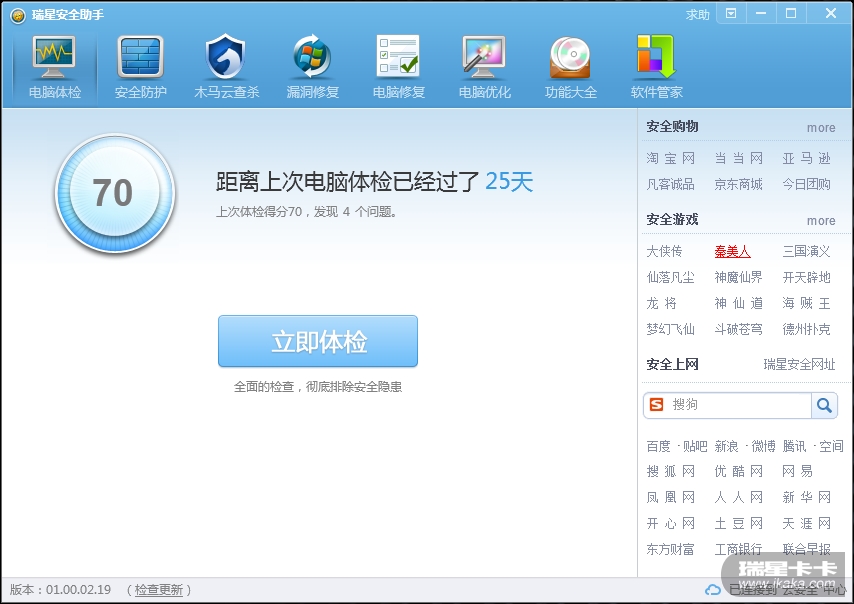Open the 仙落凡尘 game link
Viewport: 854px width, 604px height.
pos(670,278)
